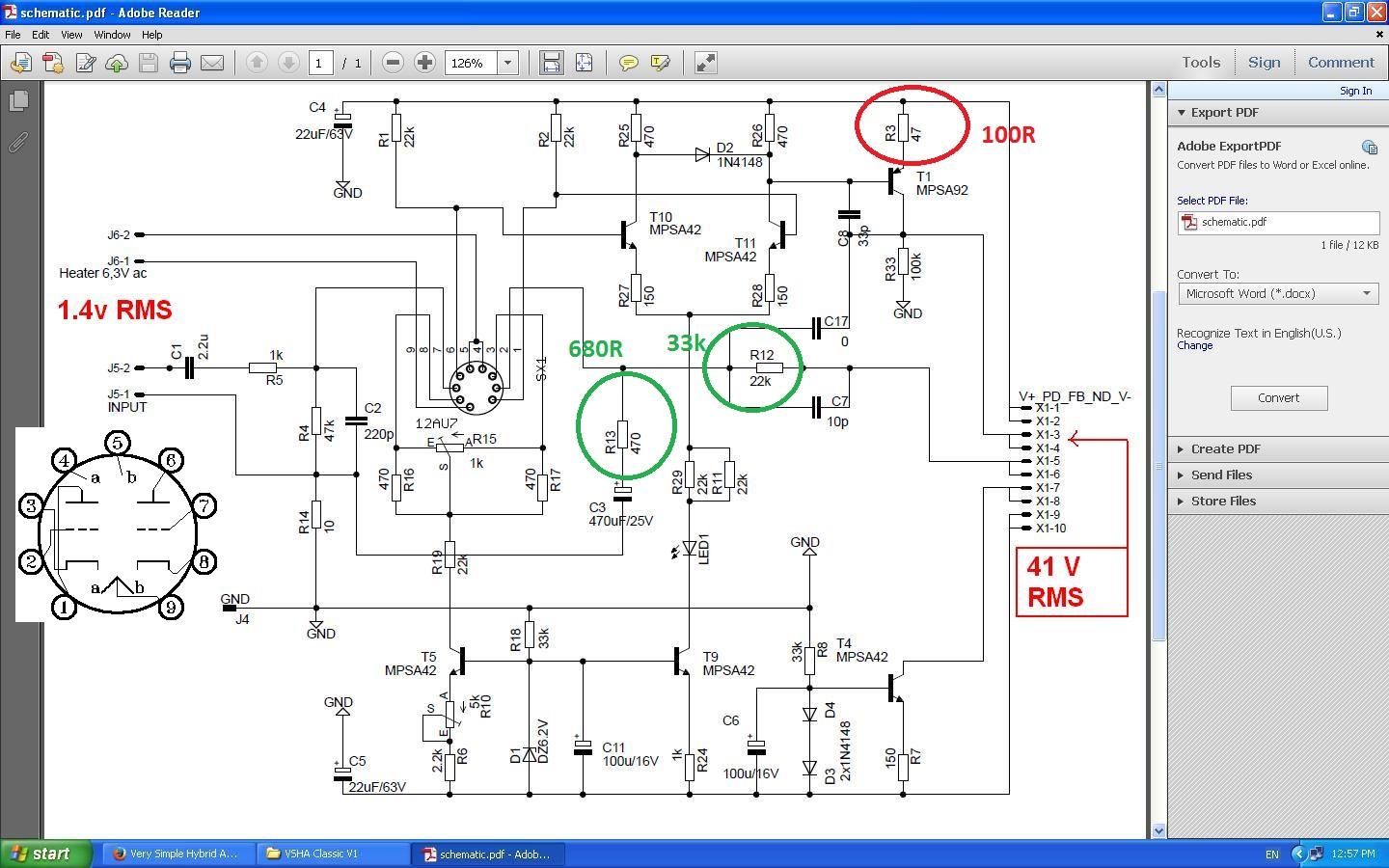The height and width of the screenshot is (868, 1389).
Task: Click the Windows start button
Action: [x=46, y=854]
